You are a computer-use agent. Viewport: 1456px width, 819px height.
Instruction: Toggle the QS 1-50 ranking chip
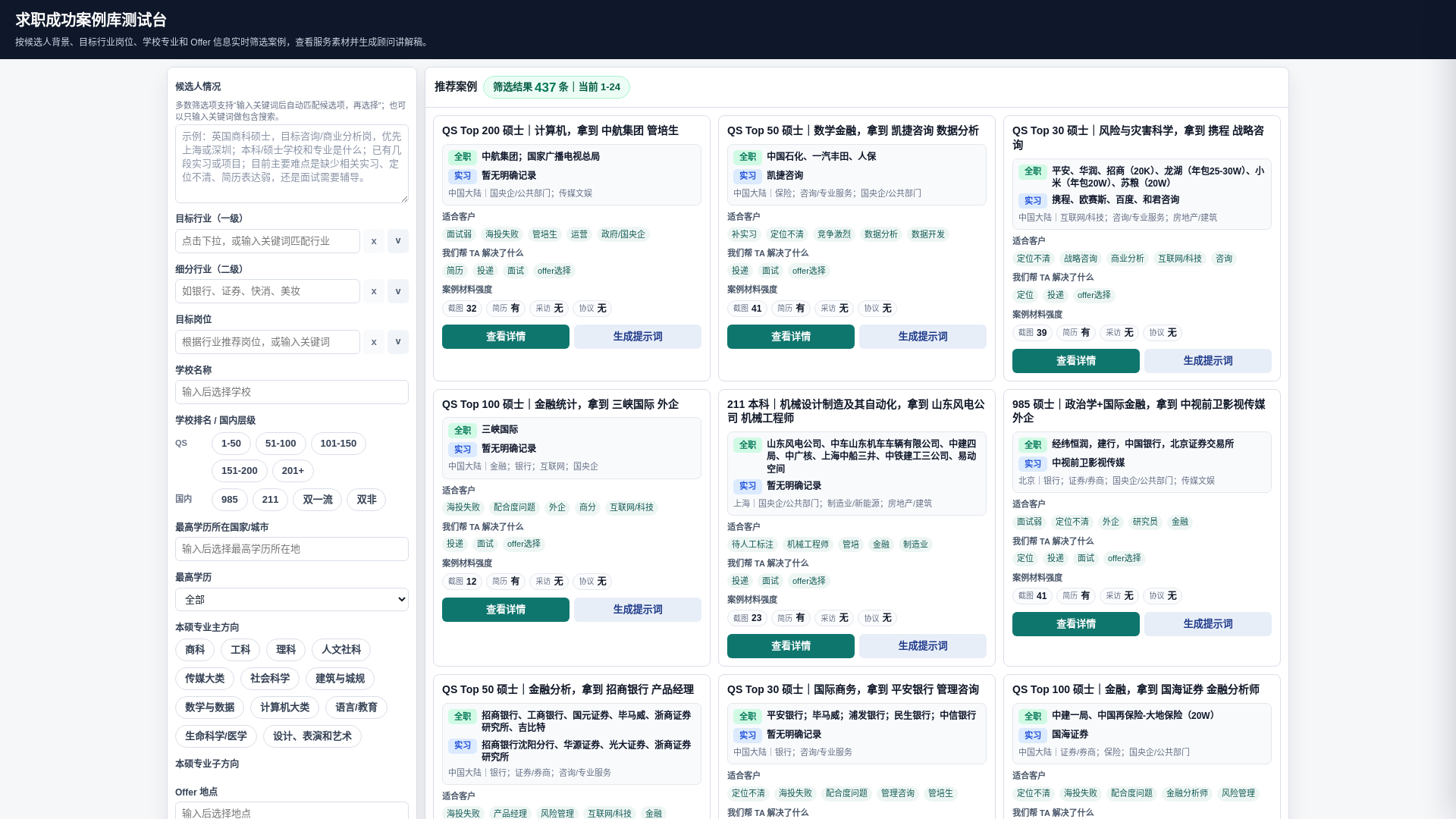[231, 444]
